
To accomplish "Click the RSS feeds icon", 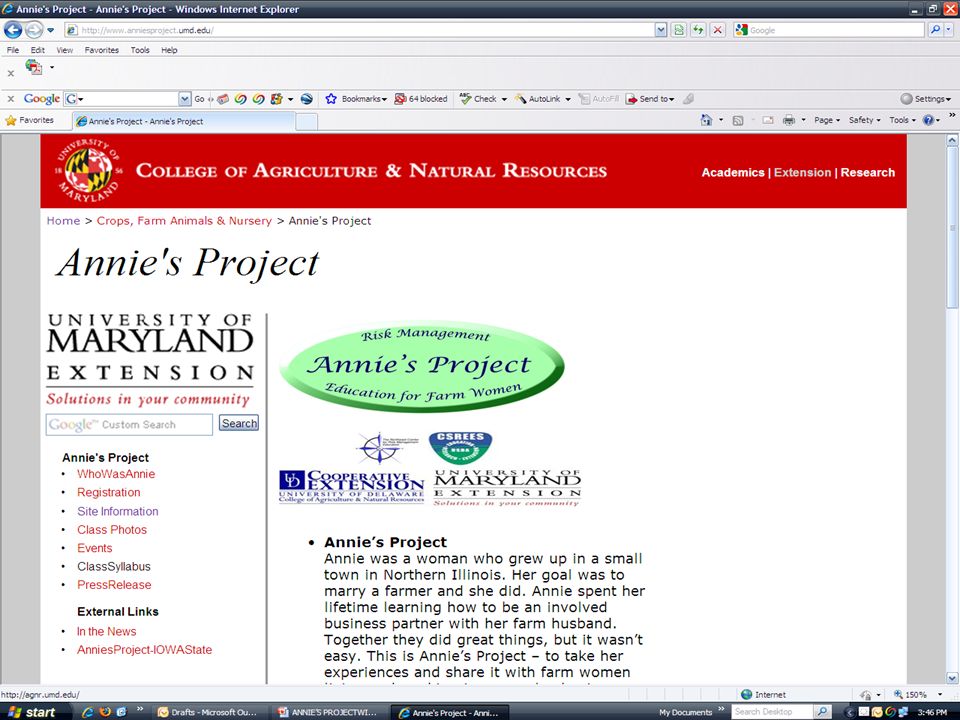I will [x=738, y=120].
